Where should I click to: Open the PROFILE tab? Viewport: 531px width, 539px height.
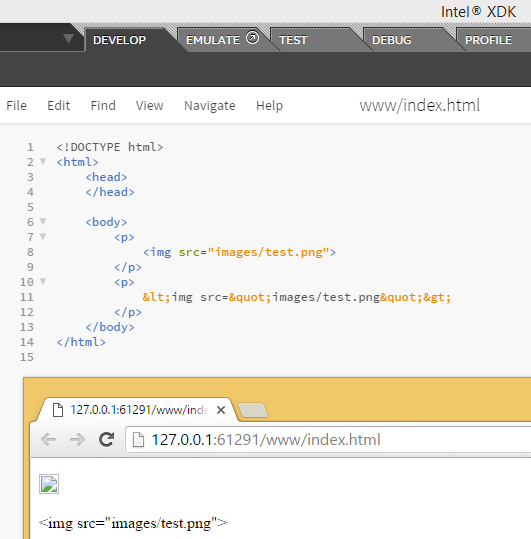[x=488, y=40]
